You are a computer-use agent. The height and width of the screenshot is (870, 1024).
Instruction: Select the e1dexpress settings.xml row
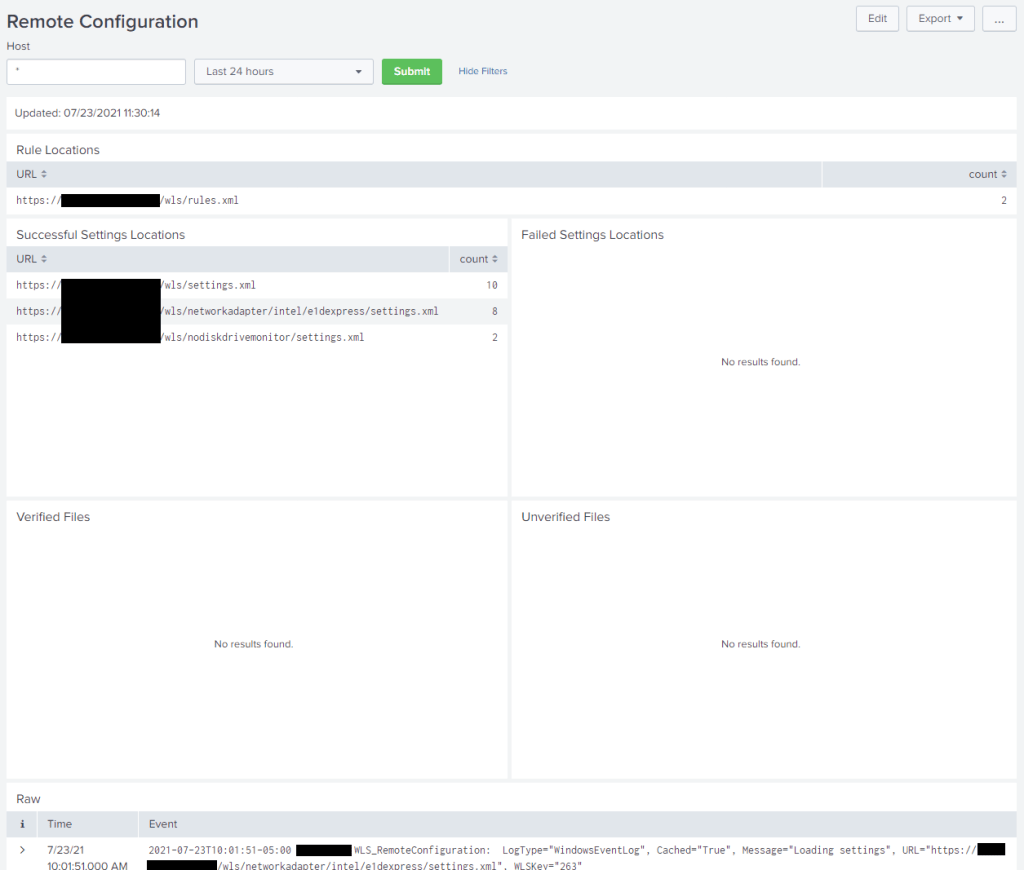(x=298, y=312)
